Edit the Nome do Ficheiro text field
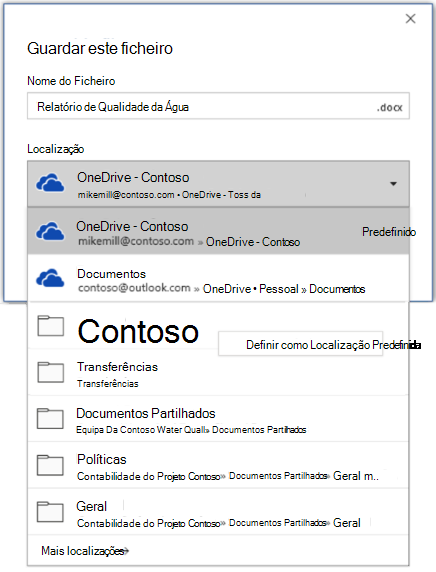Image resolution: width=436 pixels, height=572 pixels. (x=218, y=106)
